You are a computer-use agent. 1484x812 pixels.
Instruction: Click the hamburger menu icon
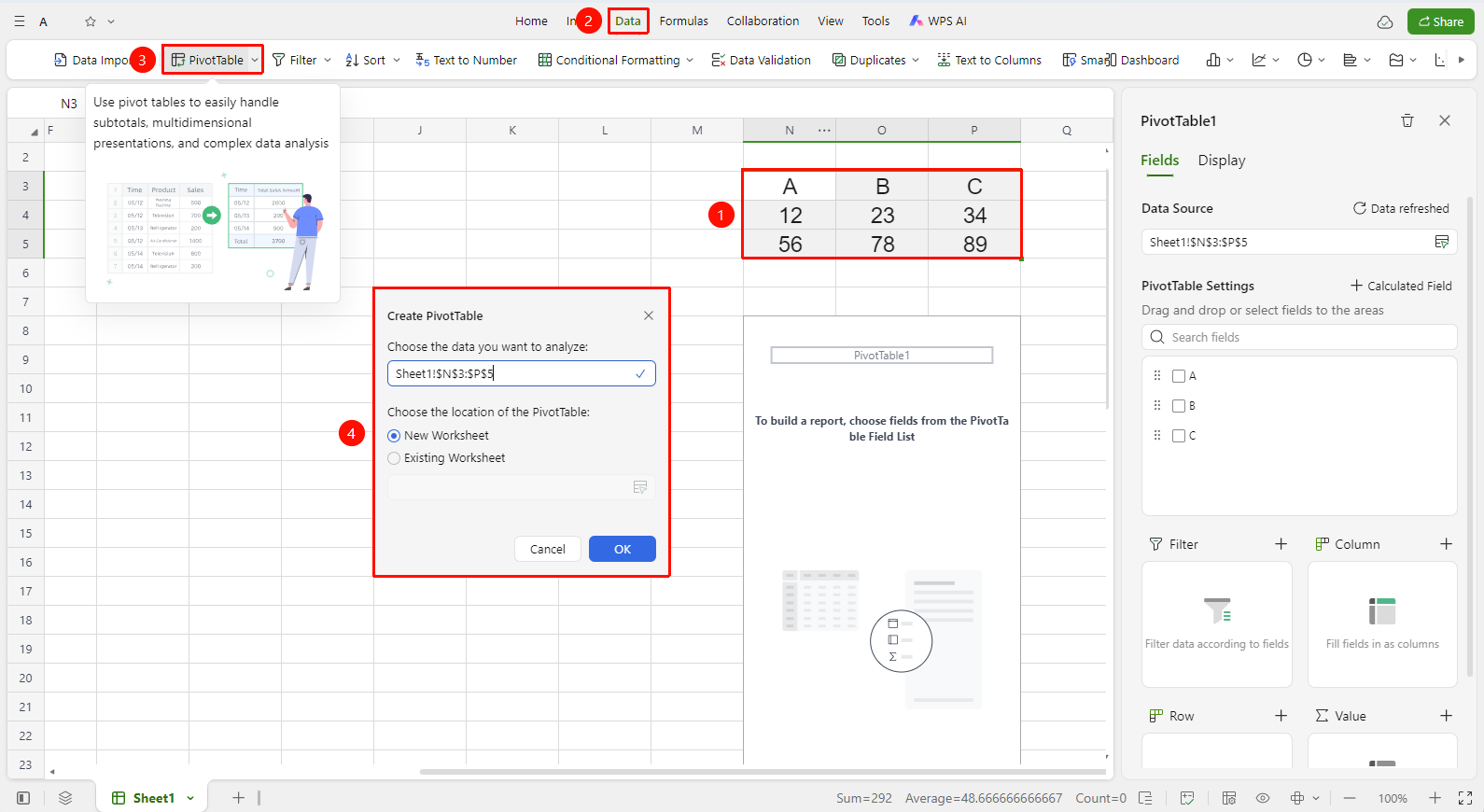20,21
